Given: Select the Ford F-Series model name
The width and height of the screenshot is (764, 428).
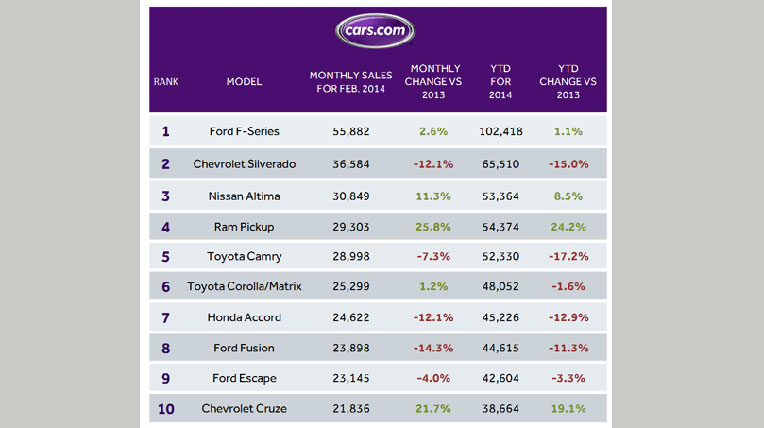Looking at the screenshot, I should point(245,131).
